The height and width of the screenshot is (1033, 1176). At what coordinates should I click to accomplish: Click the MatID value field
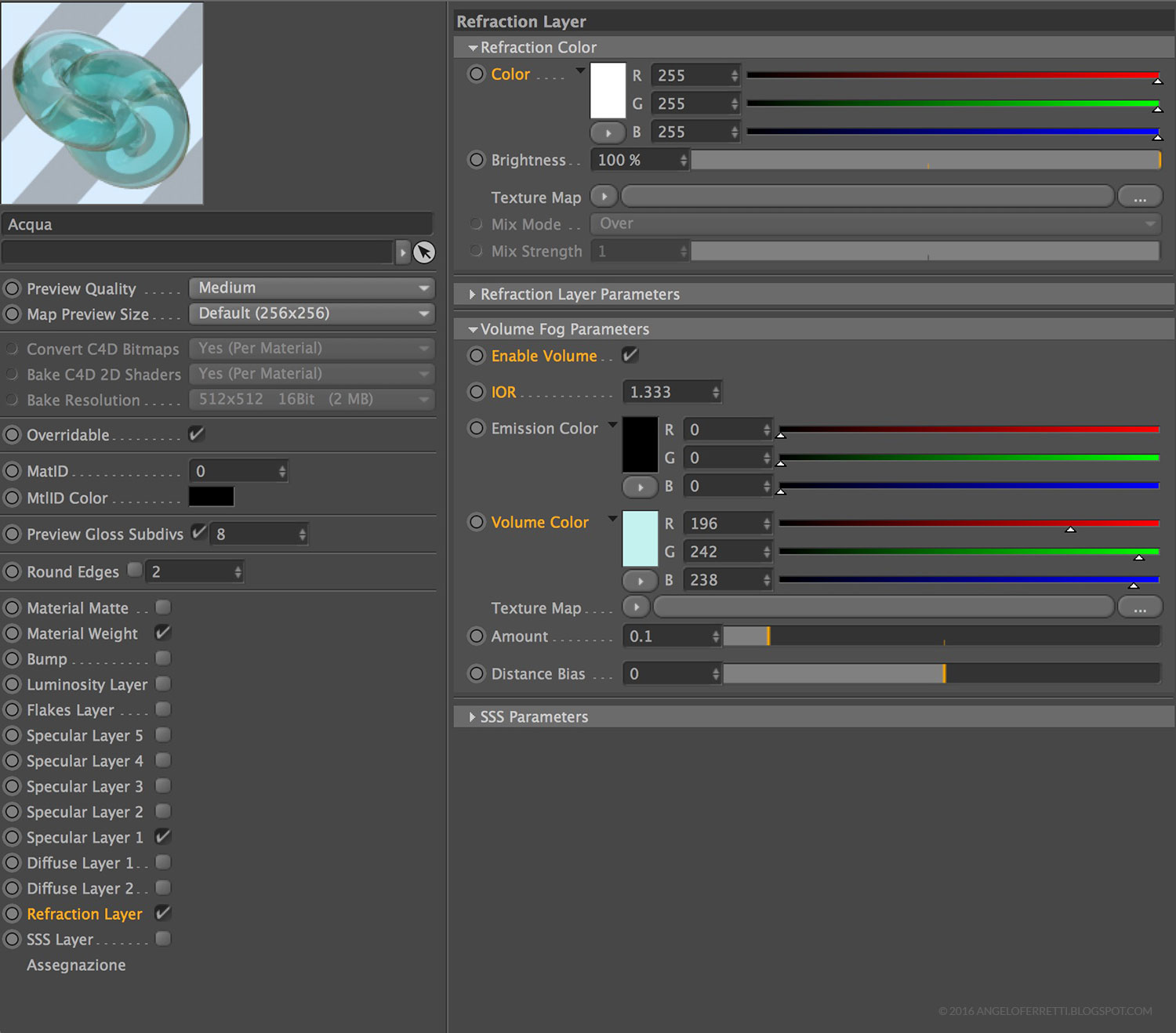[238, 471]
